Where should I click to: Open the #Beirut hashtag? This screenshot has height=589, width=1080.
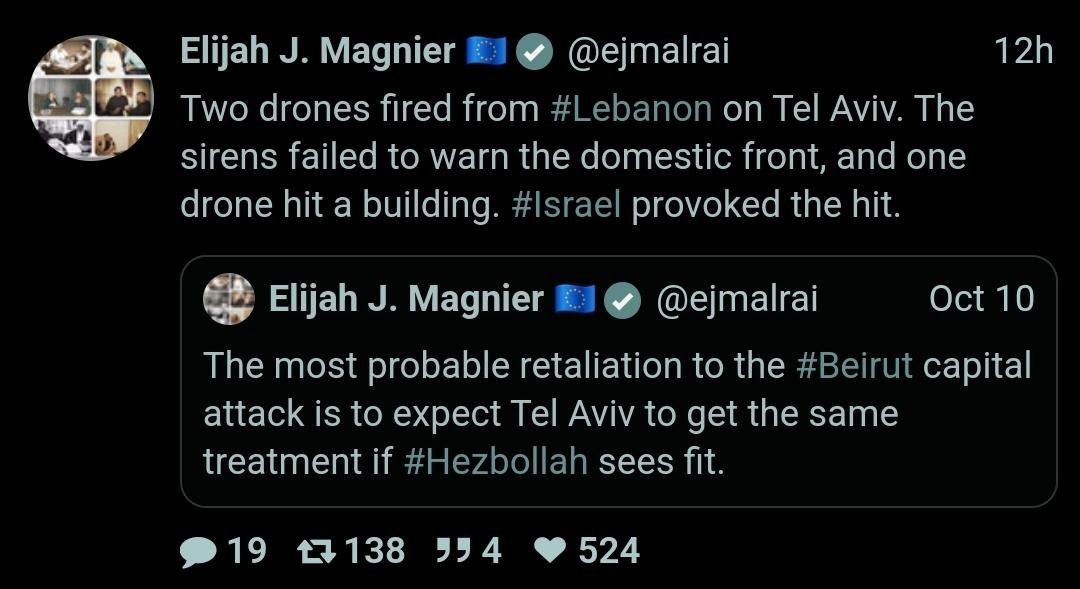[854, 366]
